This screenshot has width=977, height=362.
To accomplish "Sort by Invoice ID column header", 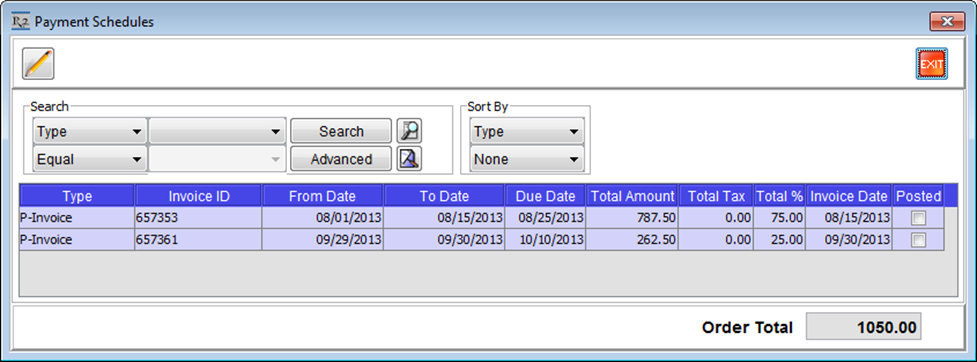I will 199,196.
